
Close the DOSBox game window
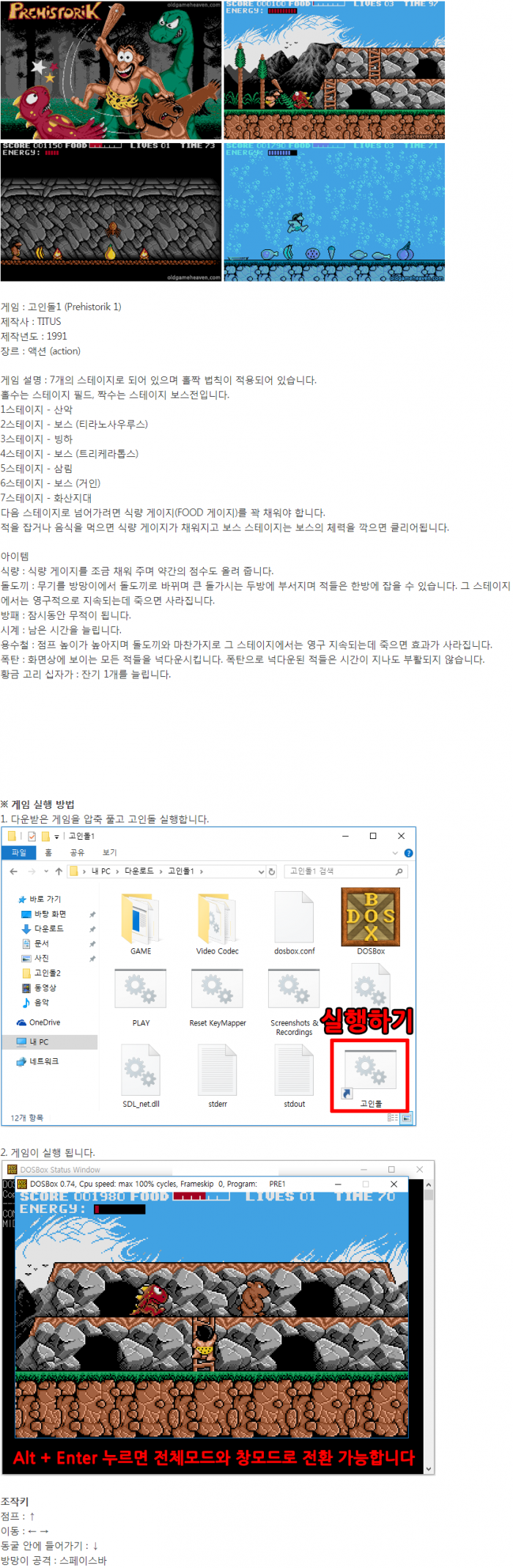pyautogui.click(x=394, y=1184)
